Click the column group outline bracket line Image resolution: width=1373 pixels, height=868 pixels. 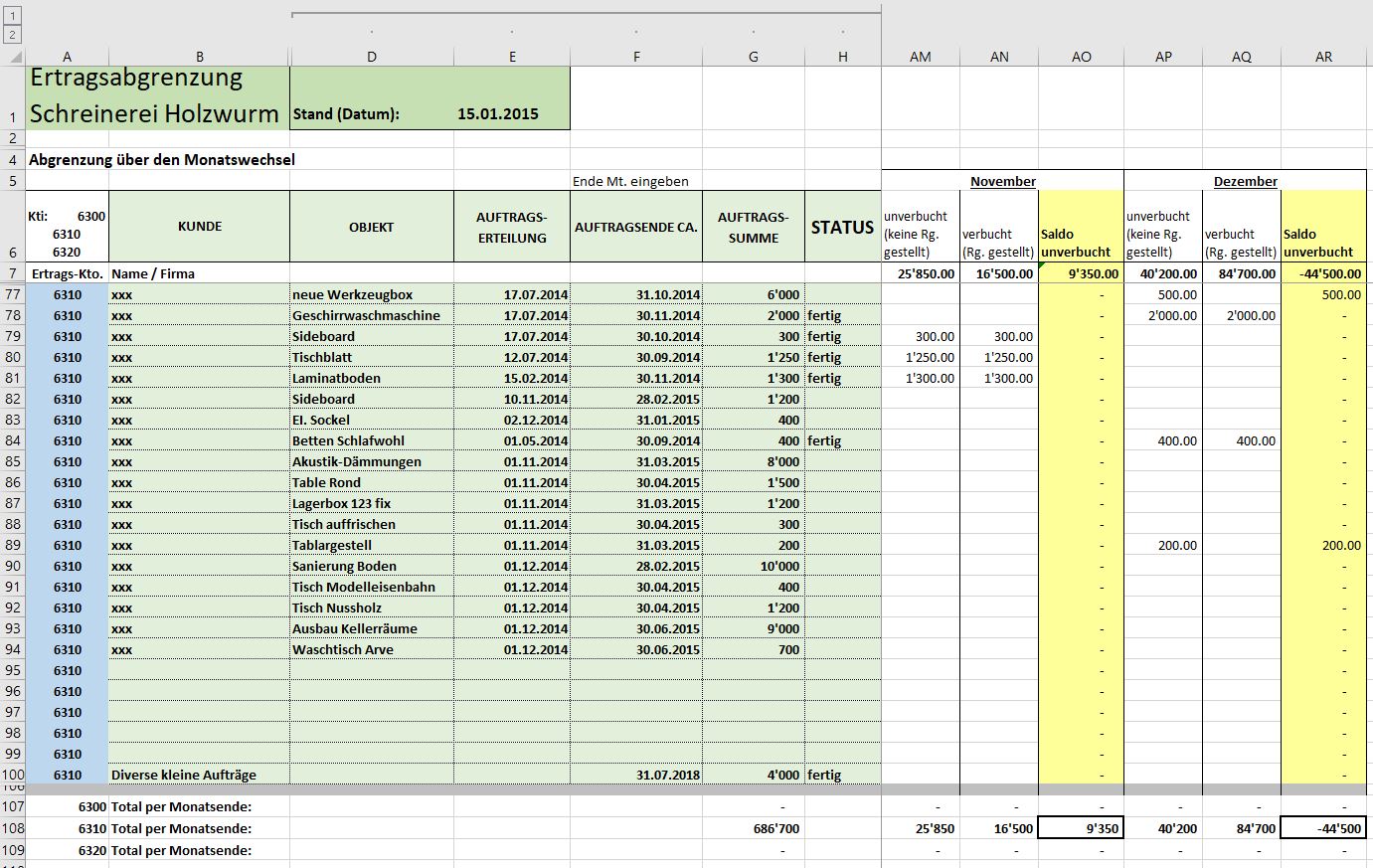[x=586, y=14]
